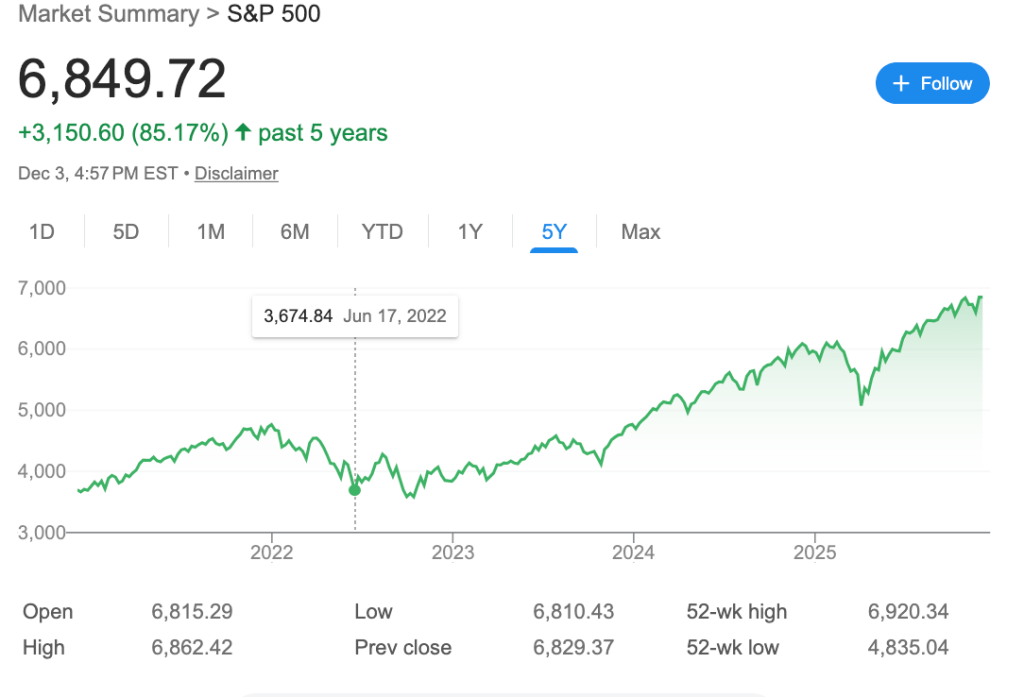The width and height of the screenshot is (1024, 697).
Task: Show the 1Y chart range
Action: coord(470,232)
